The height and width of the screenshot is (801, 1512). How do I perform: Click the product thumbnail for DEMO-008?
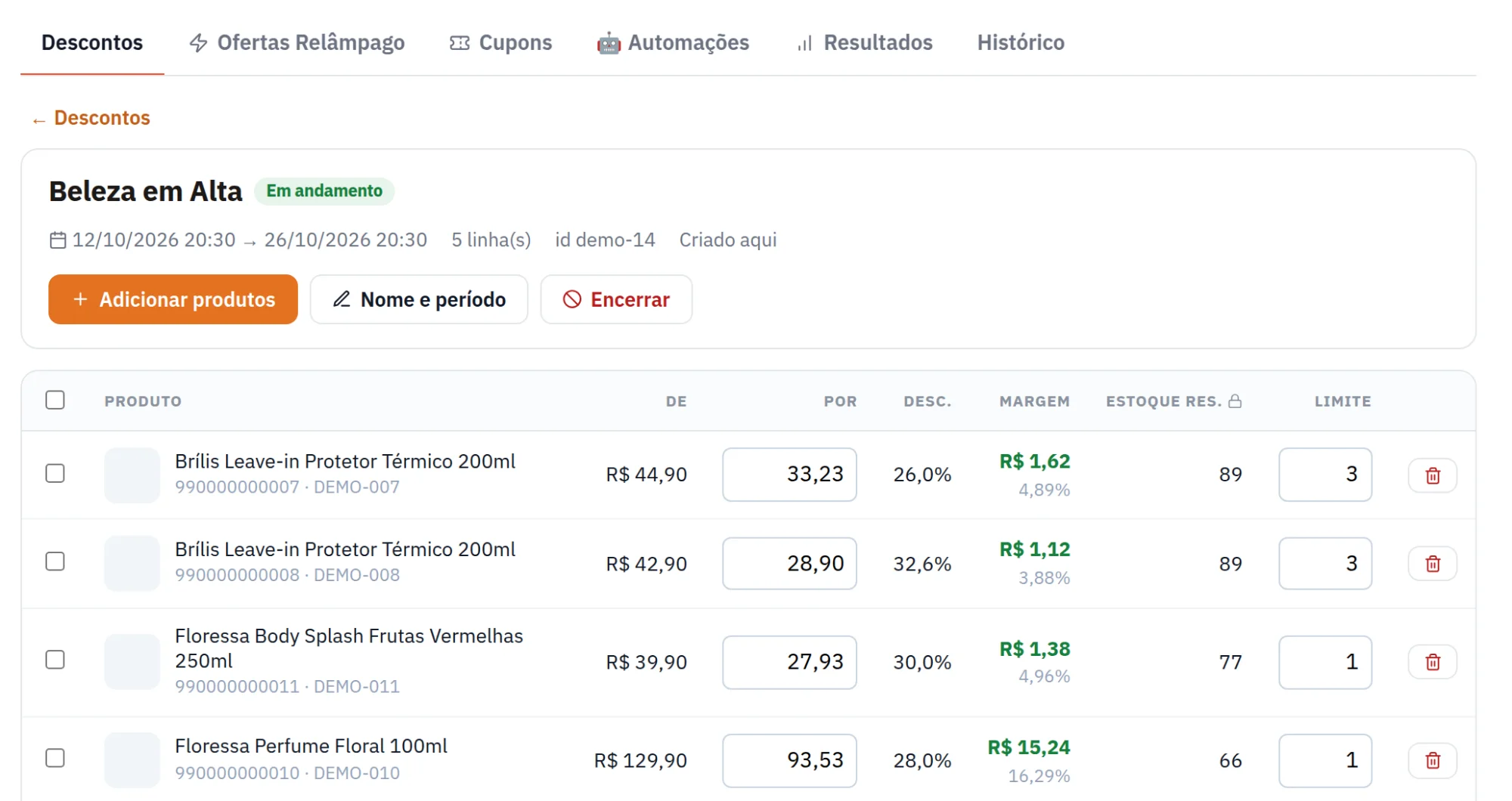tap(132, 564)
